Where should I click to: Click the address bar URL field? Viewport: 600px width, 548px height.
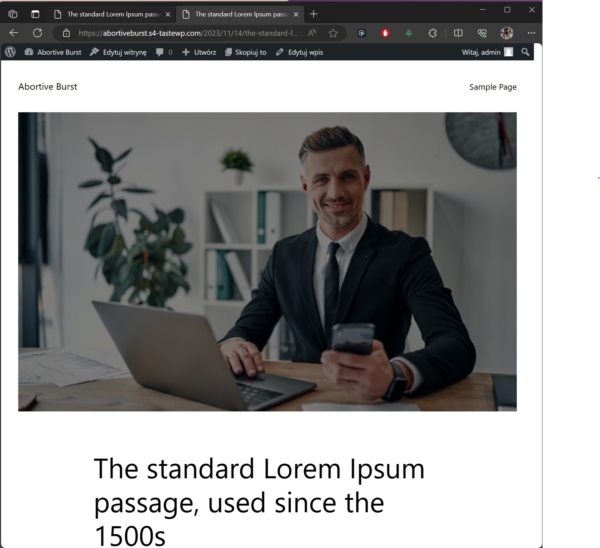(188, 33)
